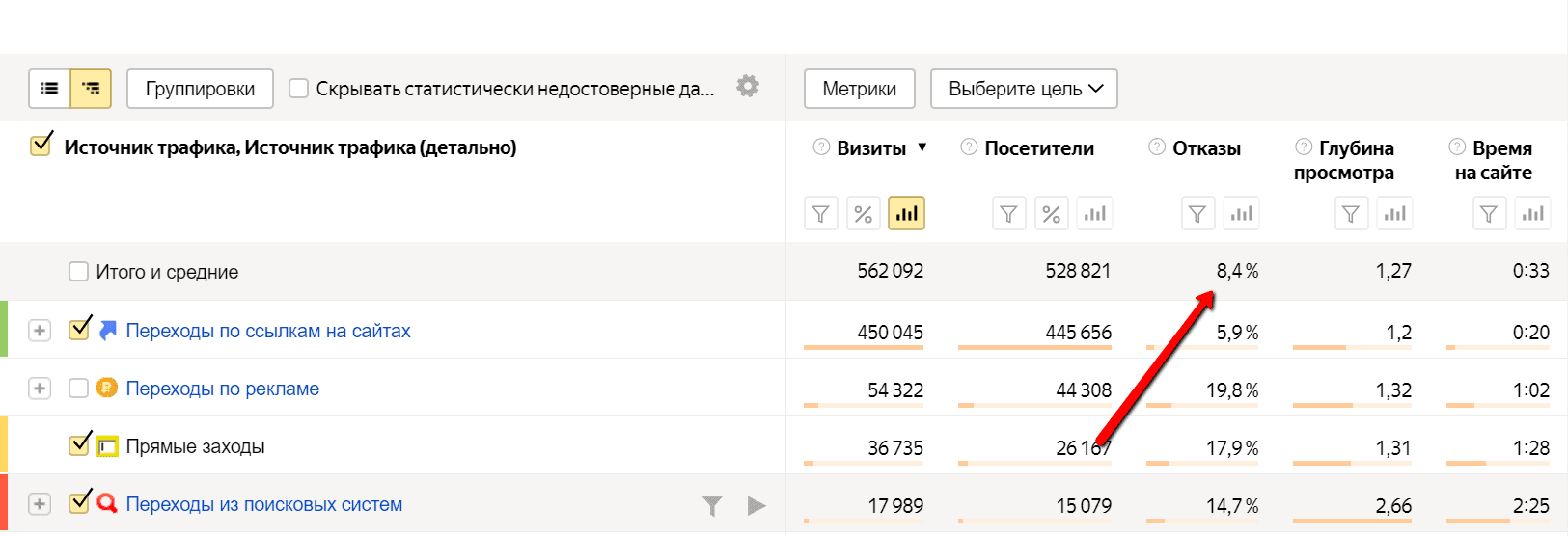Open the Группировки menu
Viewport: 1568px width, 536px height.
click(x=200, y=89)
